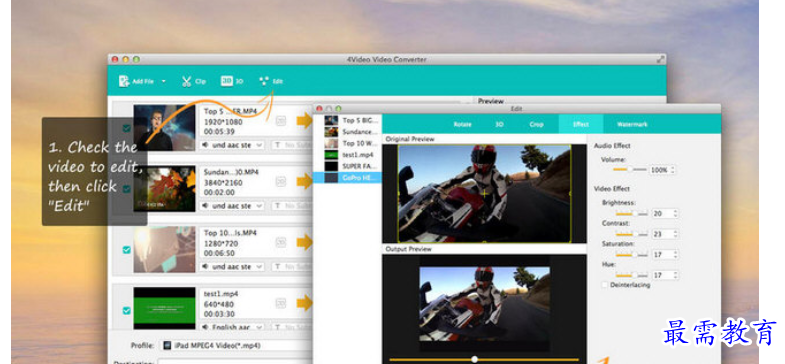Click the subtitle T icon on Top 5 row
Viewport: 785px width, 364px height.
click(277, 145)
